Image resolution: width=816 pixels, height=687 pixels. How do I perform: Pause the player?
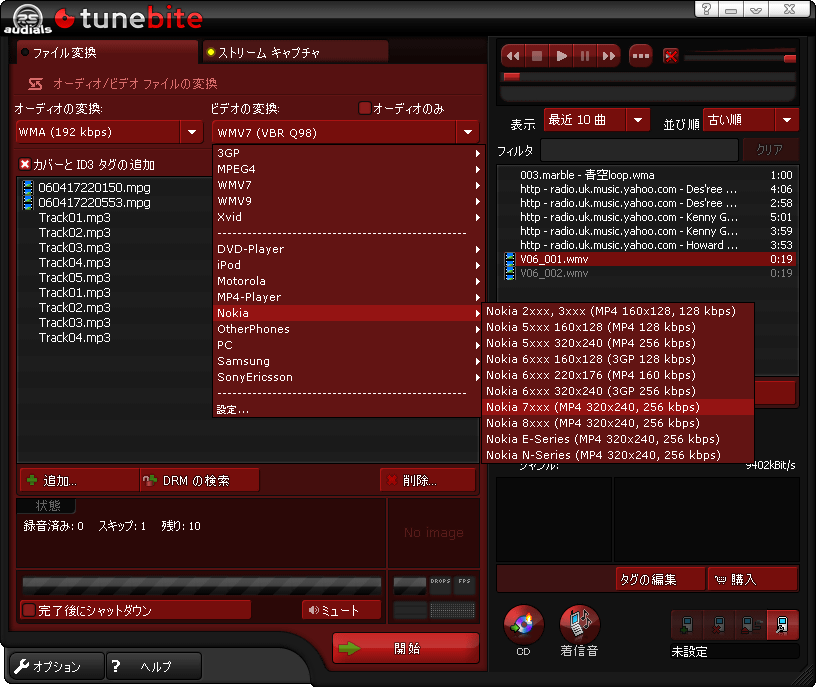coord(585,56)
